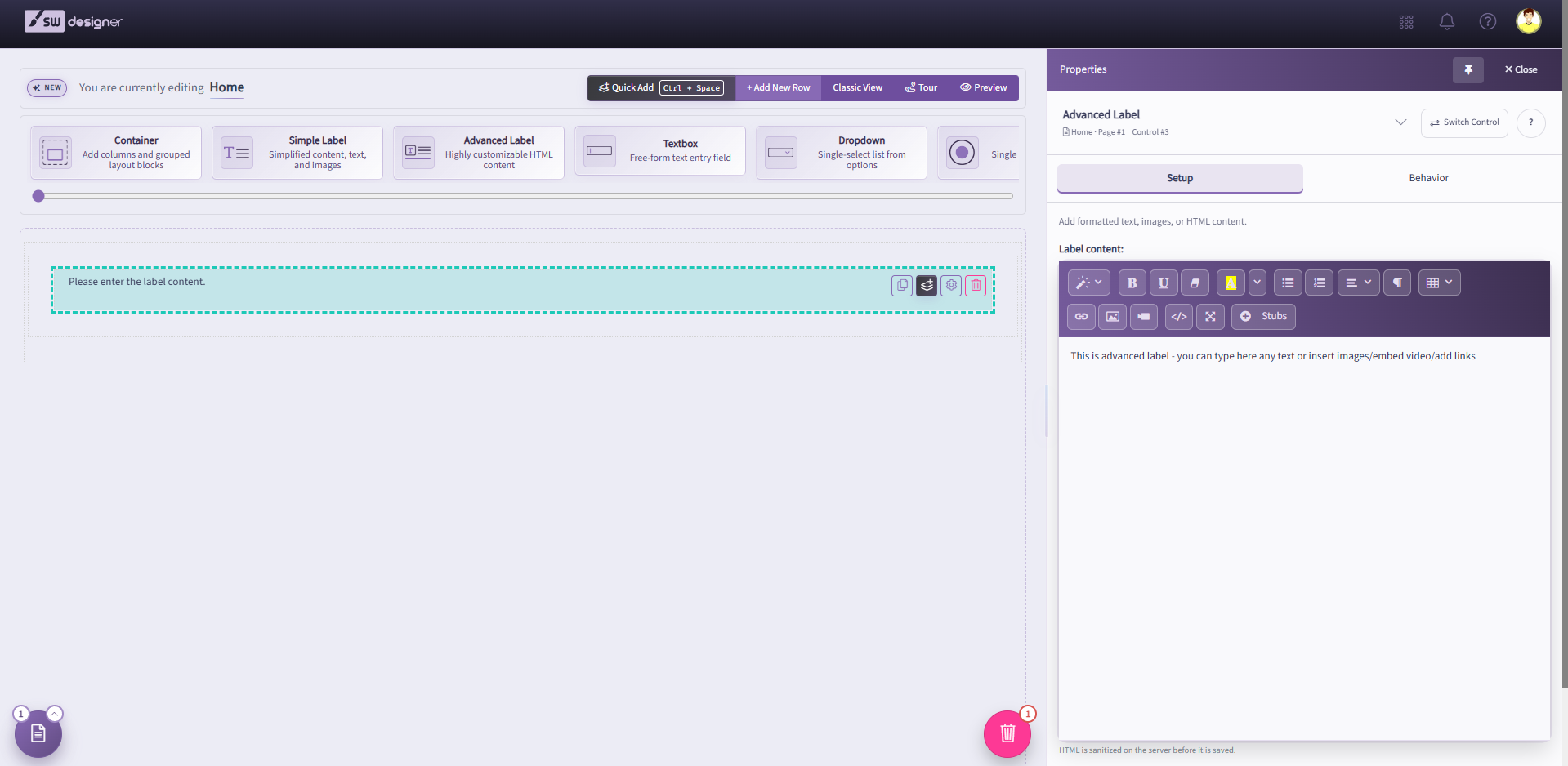The height and width of the screenshot is (766, 1568).
Task: Insert a hyperlink via link icon
Action: (1081, 317)
